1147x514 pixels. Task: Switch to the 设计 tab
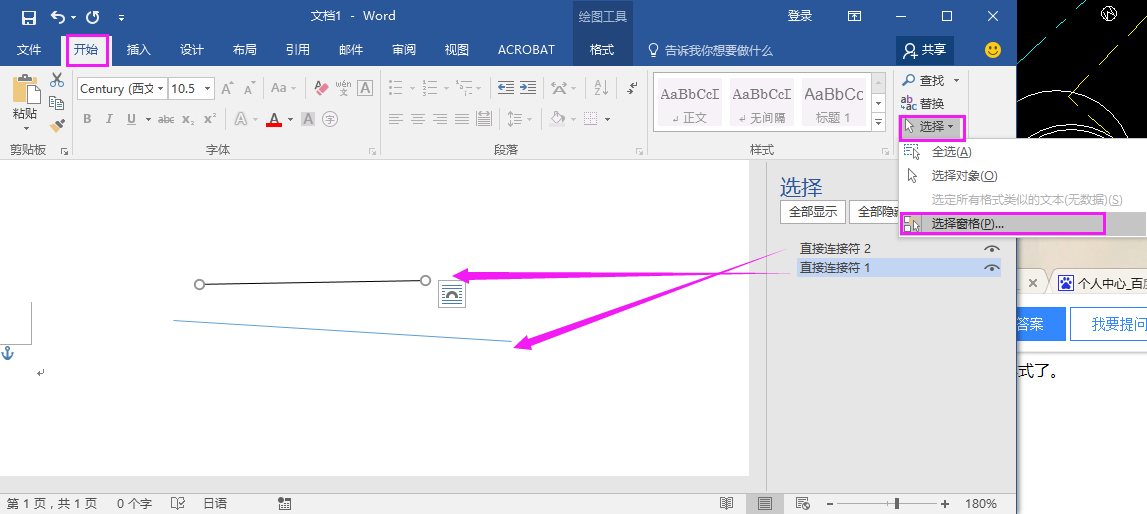coord(192,50)
